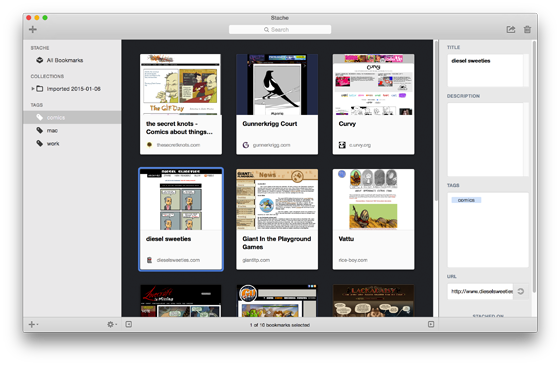Click the share icon in the toolbar
Screen dimensions: 560x365
pos(511,29)
